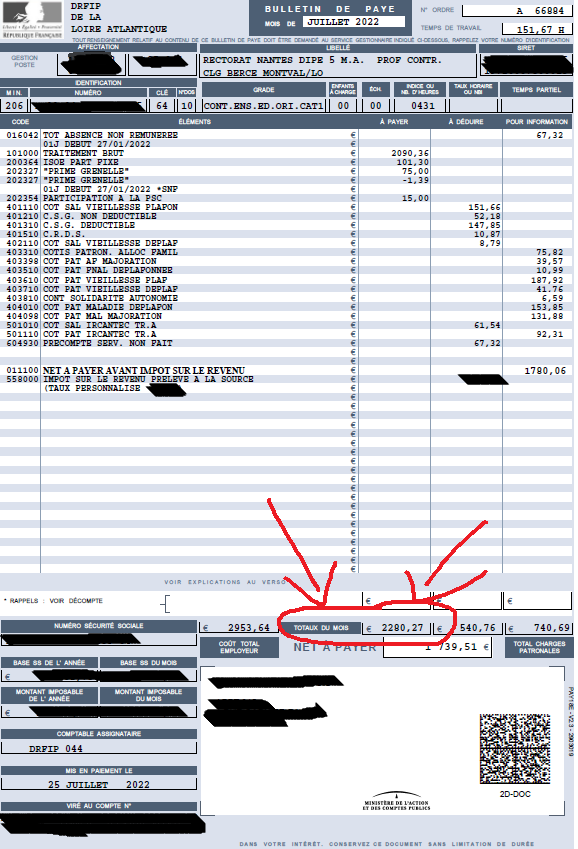Click the 151,67 H temps de travail value

click(x=537, y=29)
